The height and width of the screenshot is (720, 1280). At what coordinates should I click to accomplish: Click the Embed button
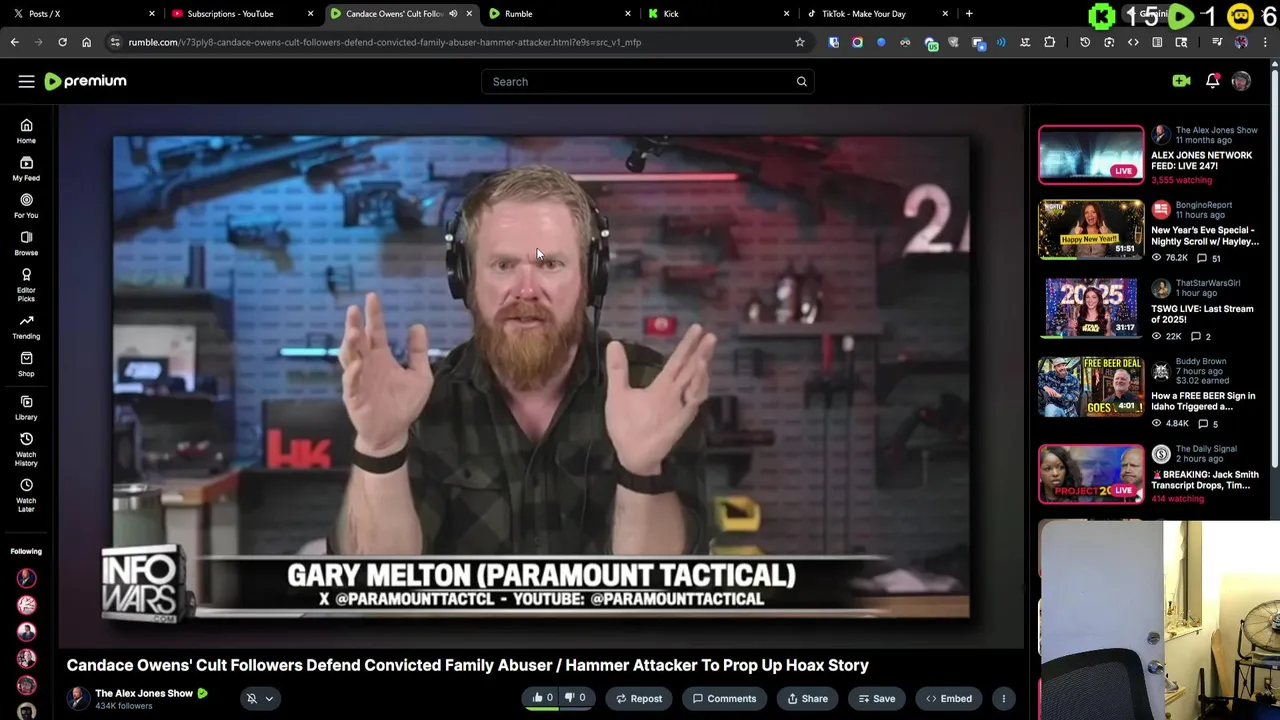tap(948, 699)
